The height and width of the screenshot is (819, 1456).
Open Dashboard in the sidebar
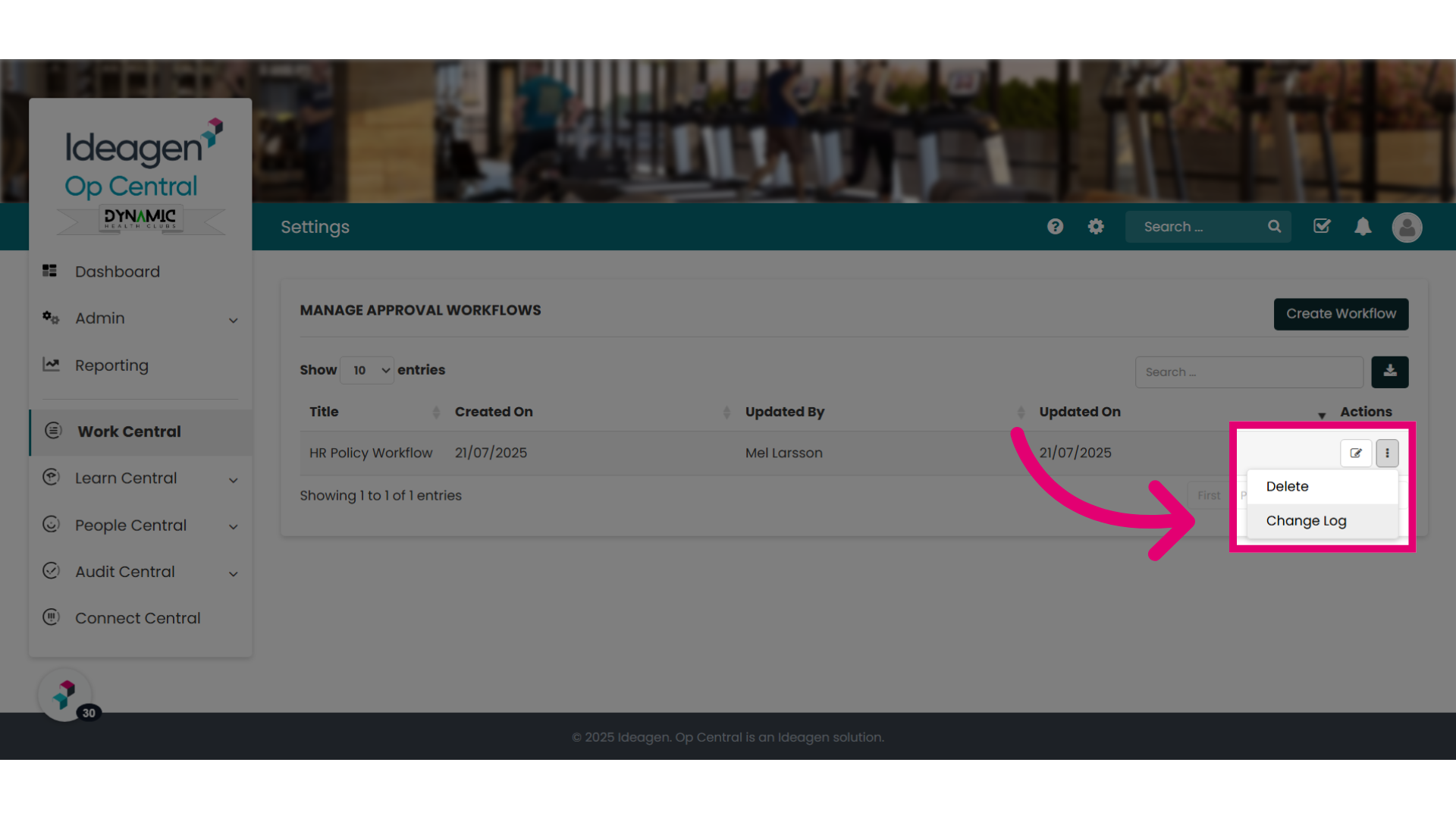118,271
